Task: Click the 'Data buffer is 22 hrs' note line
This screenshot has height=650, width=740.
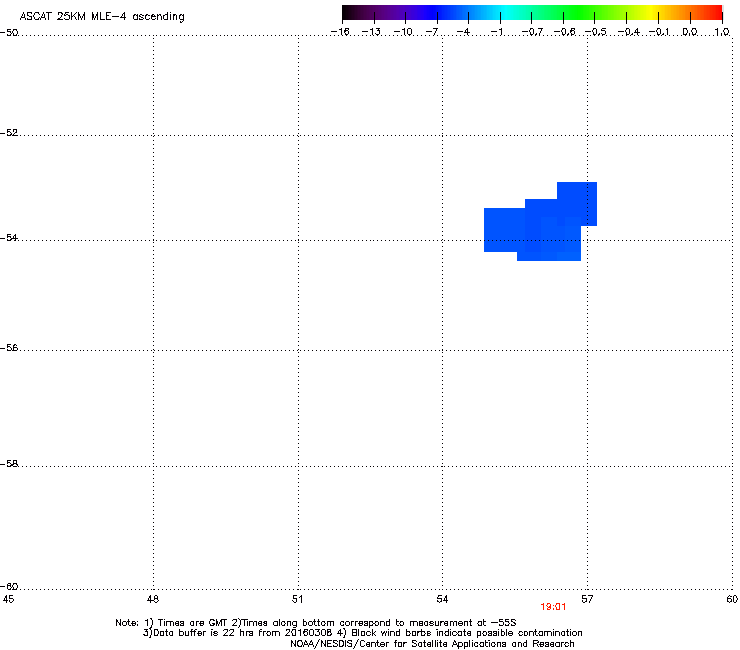Action: point(362,633)
